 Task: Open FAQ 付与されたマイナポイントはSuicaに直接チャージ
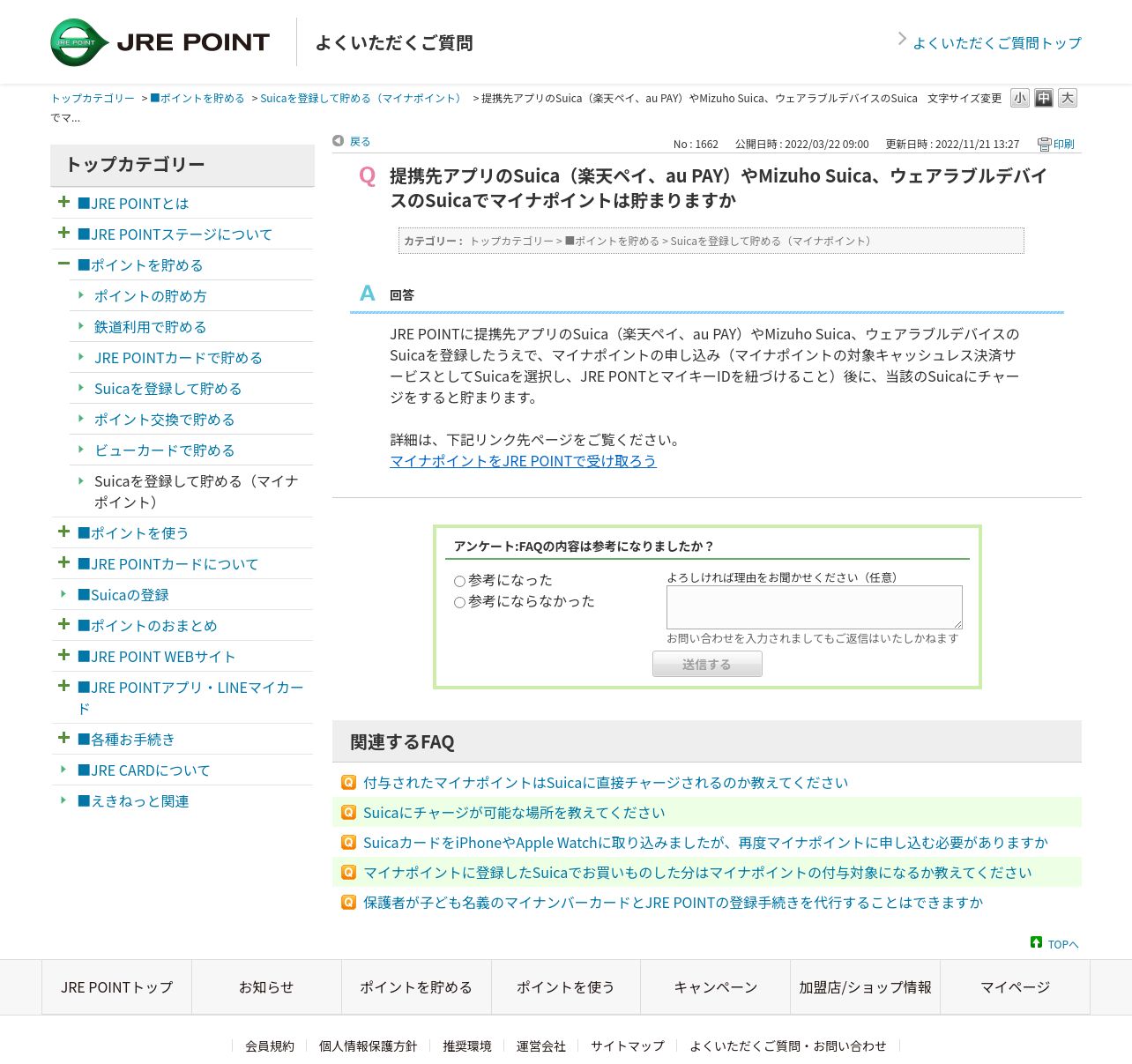606,782
